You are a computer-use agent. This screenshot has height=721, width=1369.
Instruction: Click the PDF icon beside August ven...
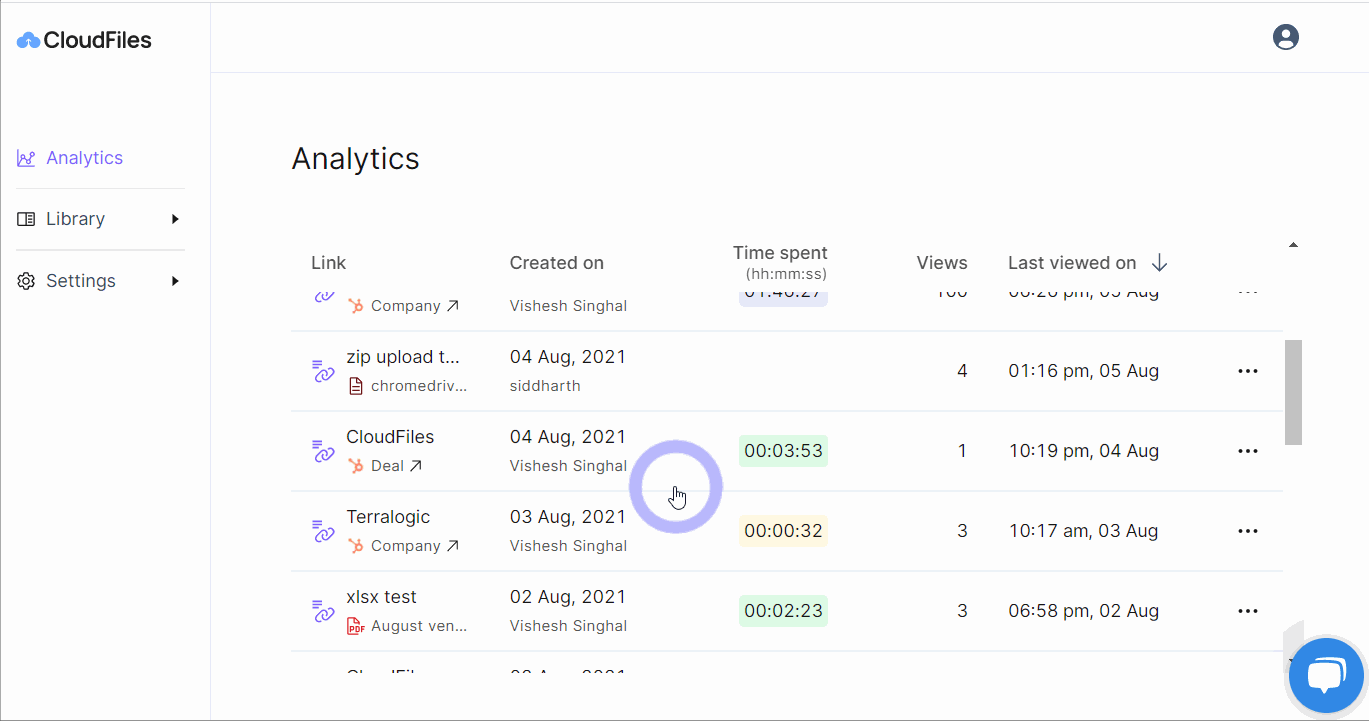(x=355, y=626)
